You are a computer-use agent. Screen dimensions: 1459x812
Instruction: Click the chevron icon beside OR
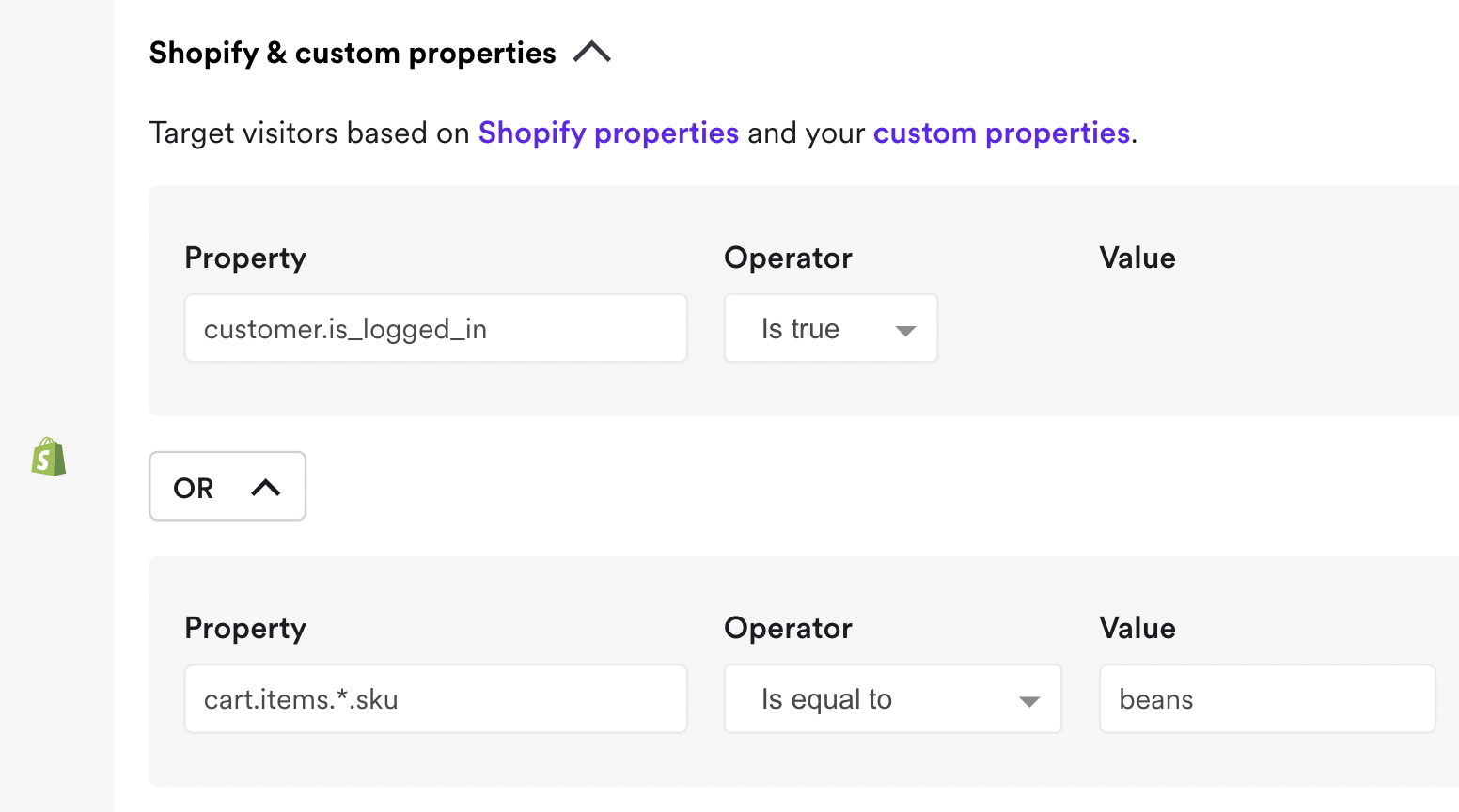(266, 487)
